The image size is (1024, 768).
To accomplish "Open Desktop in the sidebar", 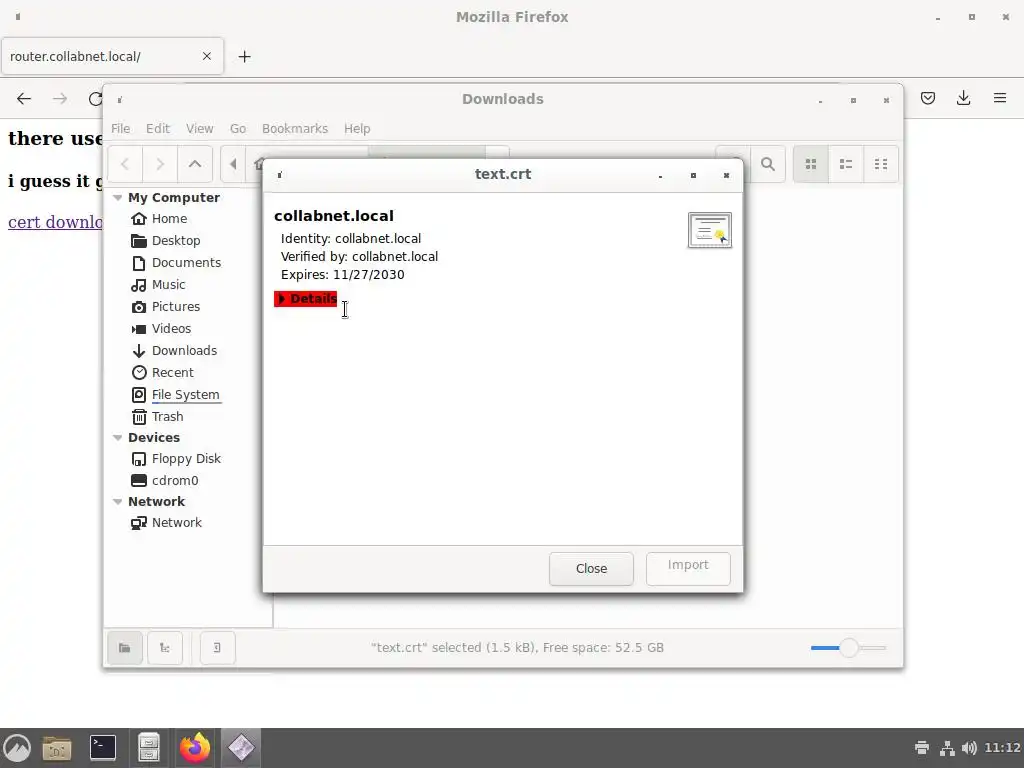I will (176, 241).
